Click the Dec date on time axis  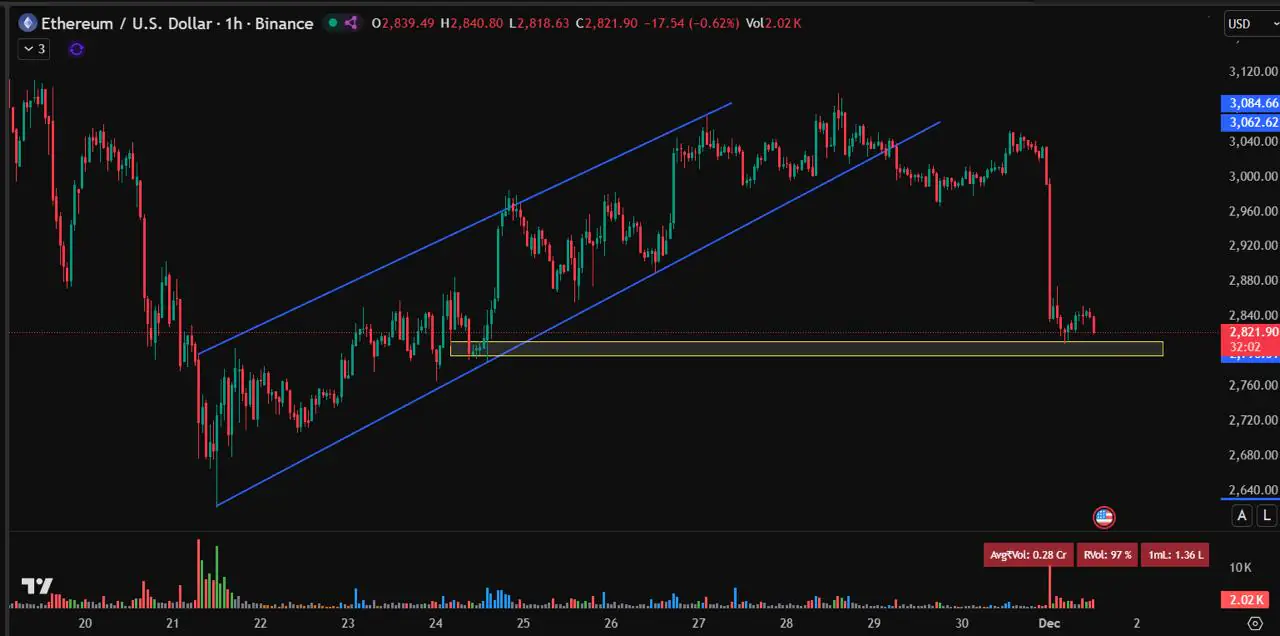click(1049, 623)
